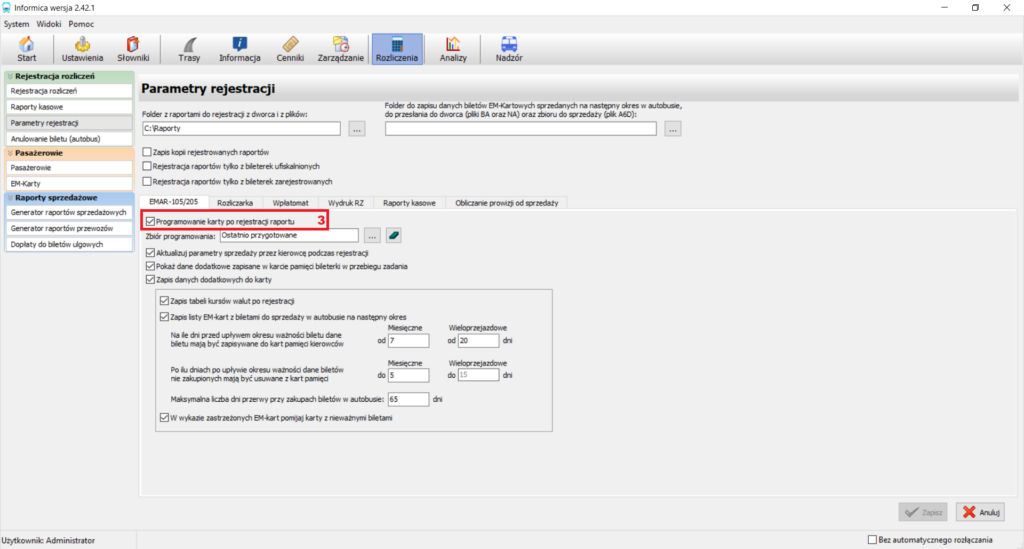Open the Zarządzanie management icon

pos(341,50)
